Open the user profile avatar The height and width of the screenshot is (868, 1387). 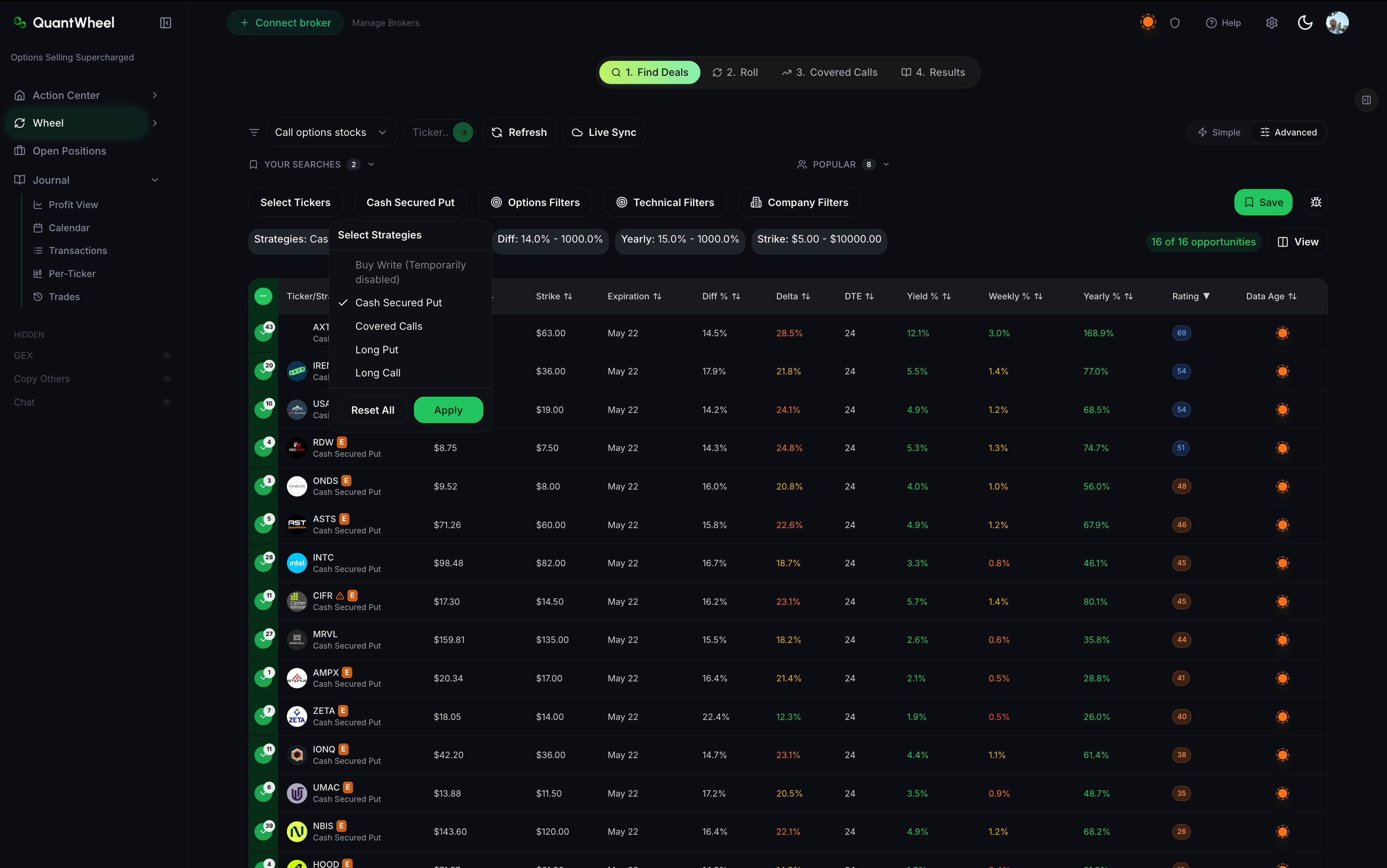pos(1337,23)
